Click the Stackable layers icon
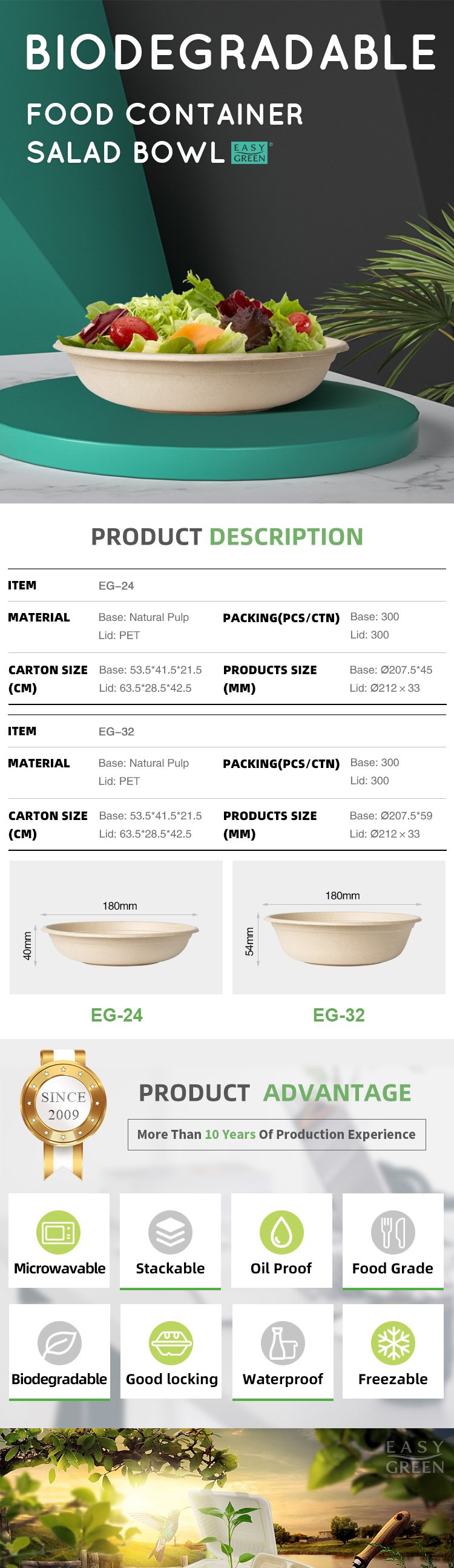The image size is (454, 1568). (171, 1232)
